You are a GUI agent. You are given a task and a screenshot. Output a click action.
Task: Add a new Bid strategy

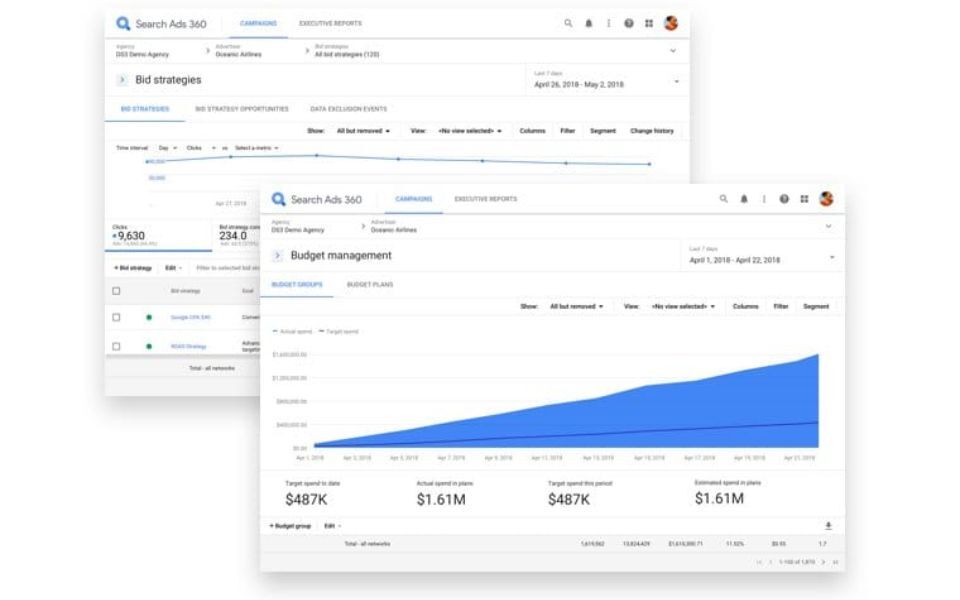[x=133, y=268]
